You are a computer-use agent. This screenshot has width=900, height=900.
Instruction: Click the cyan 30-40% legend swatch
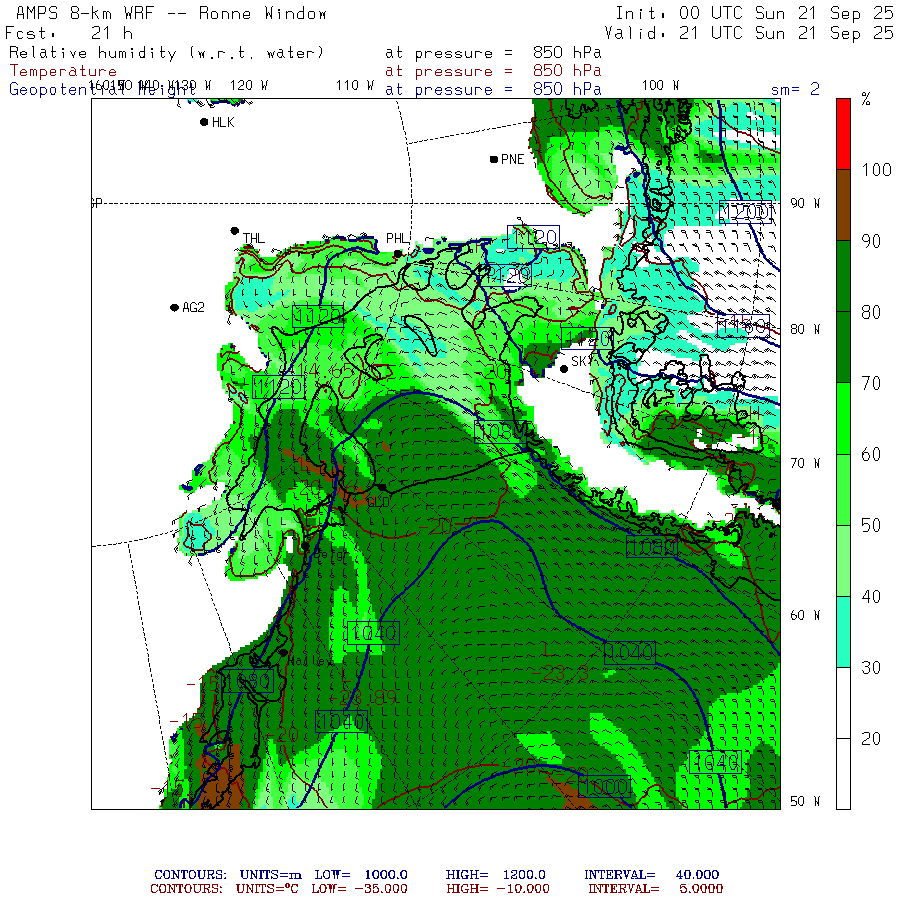pyautogui.click(x=843, y=631)
